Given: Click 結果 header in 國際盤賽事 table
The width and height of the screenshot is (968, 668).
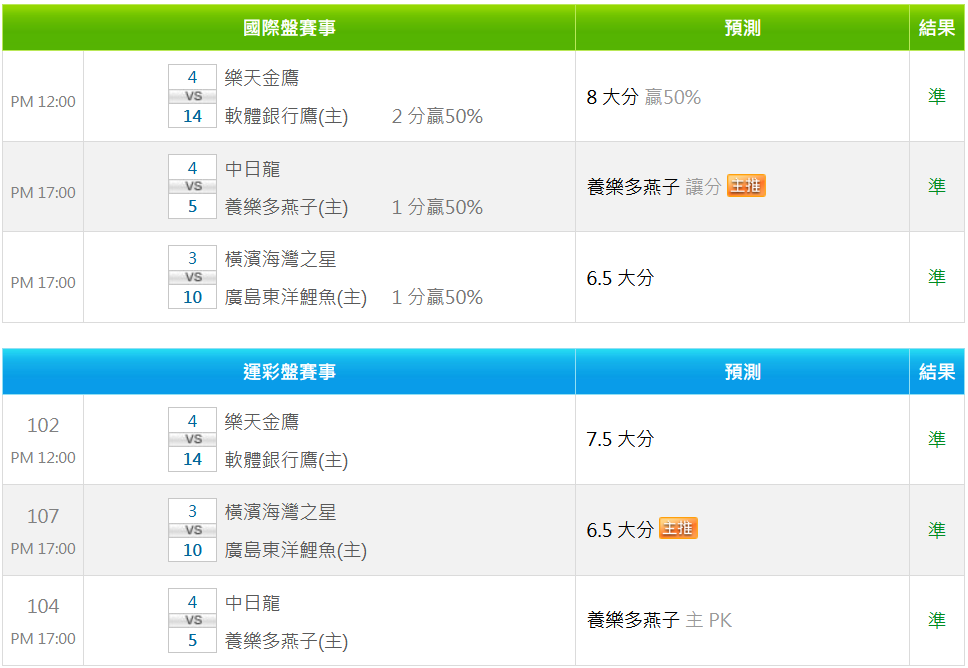Looking at the screenshot, I should pyautogui.click(x=937, y=28).
